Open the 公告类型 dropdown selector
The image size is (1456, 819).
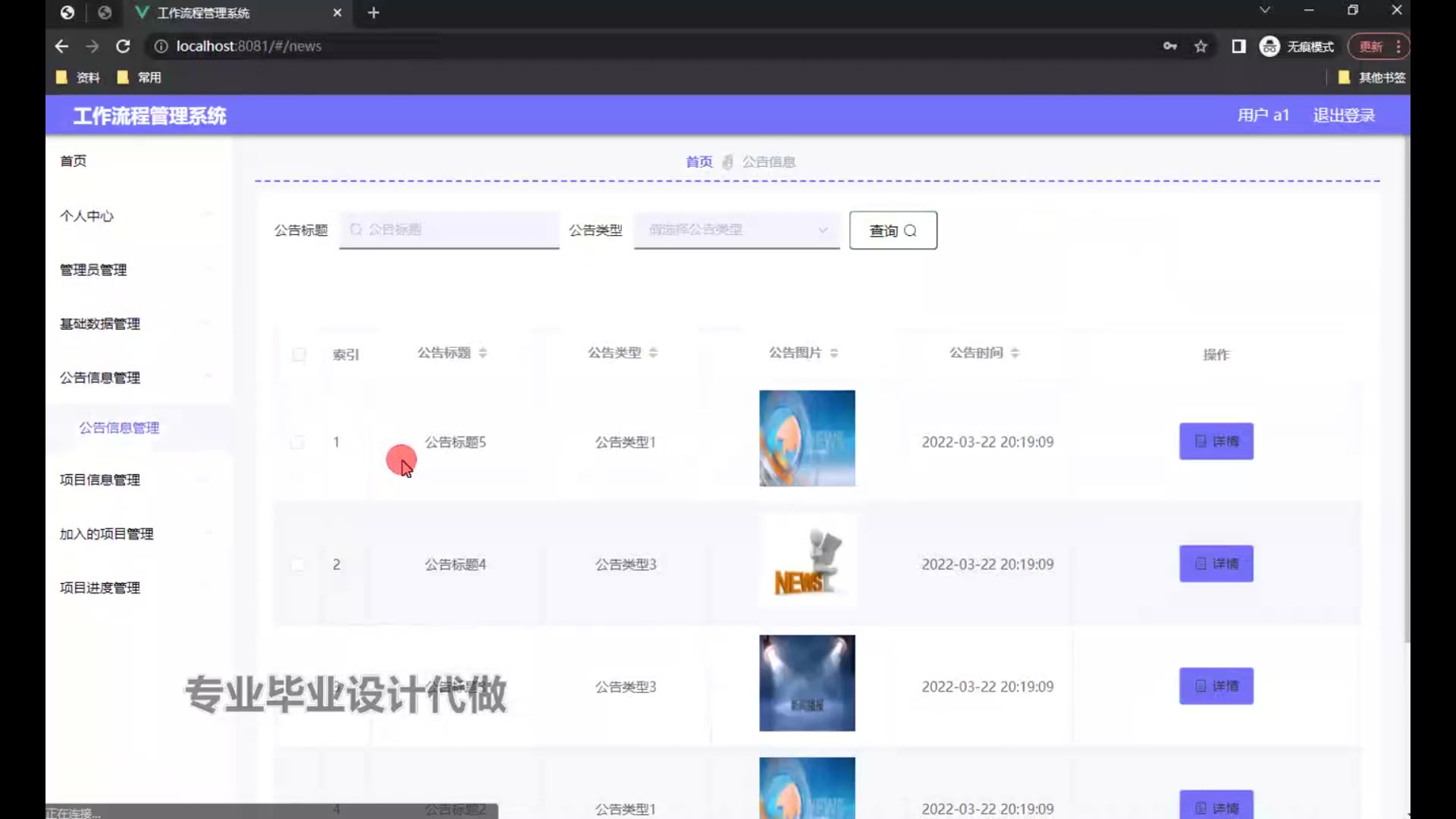736,230
